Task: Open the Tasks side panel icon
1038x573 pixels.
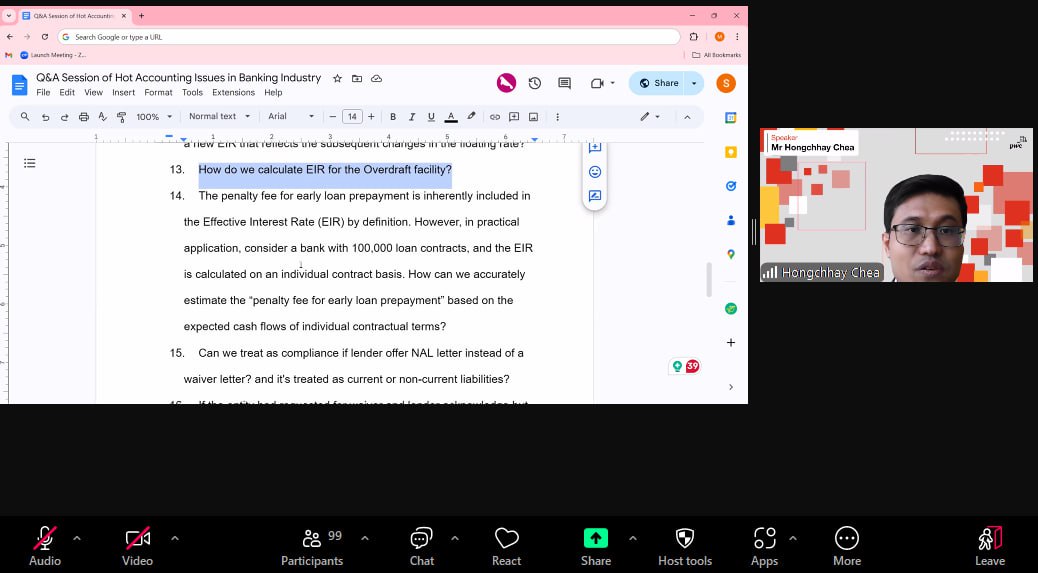Action: (x=731, y=186)
